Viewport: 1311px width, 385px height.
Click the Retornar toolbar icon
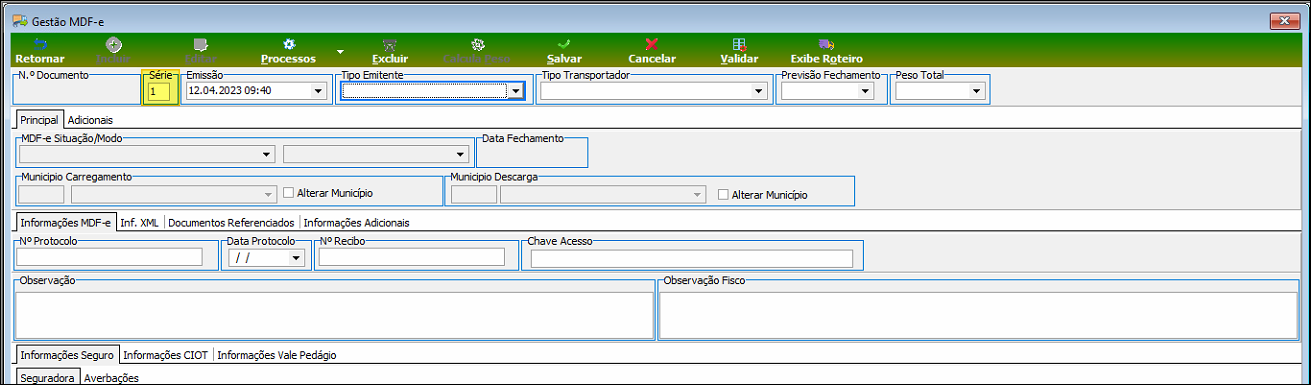tap(40, 44)
